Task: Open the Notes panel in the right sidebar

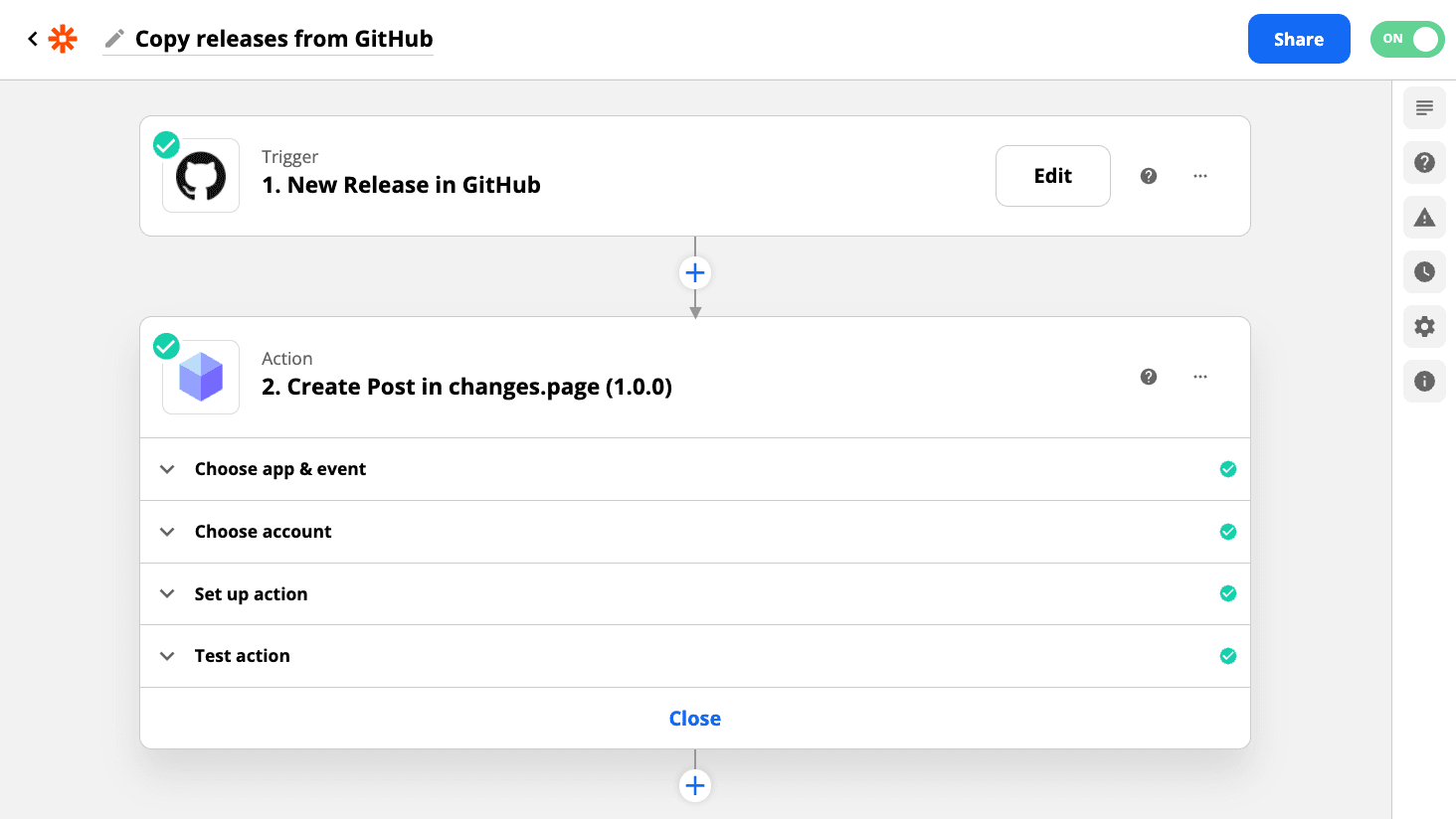Action: pyautogui.click(x=1423, y=107)
